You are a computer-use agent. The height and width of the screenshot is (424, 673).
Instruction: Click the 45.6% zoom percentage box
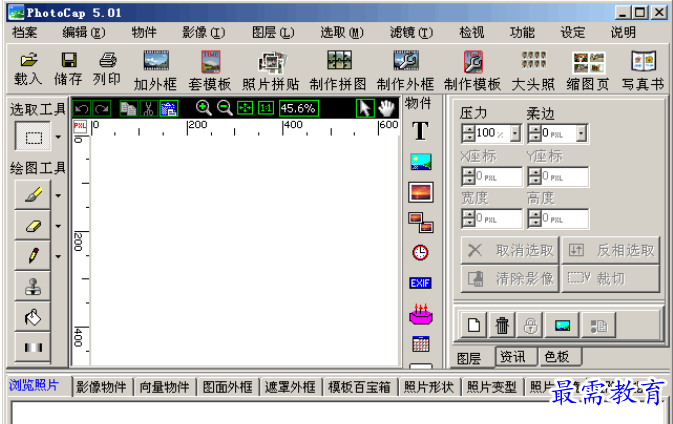(x=299, y=108)
